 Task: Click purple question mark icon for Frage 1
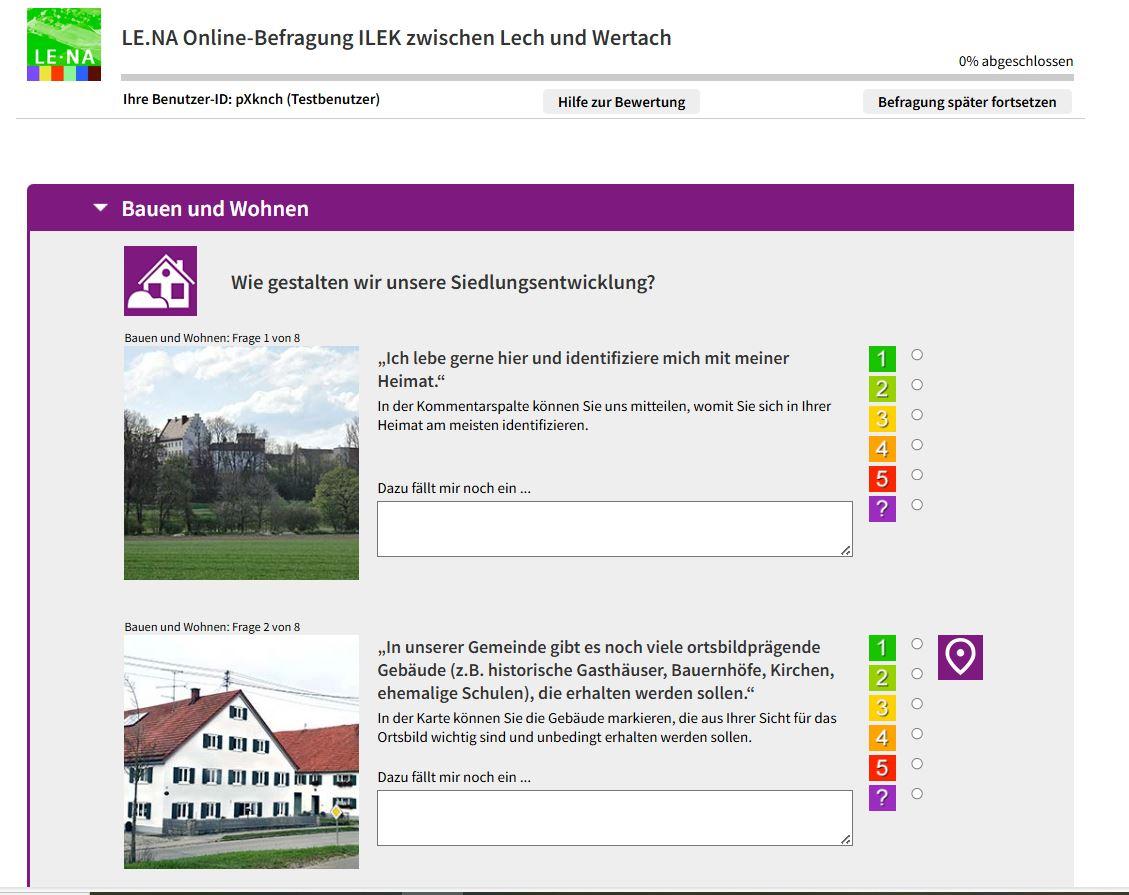882,508
